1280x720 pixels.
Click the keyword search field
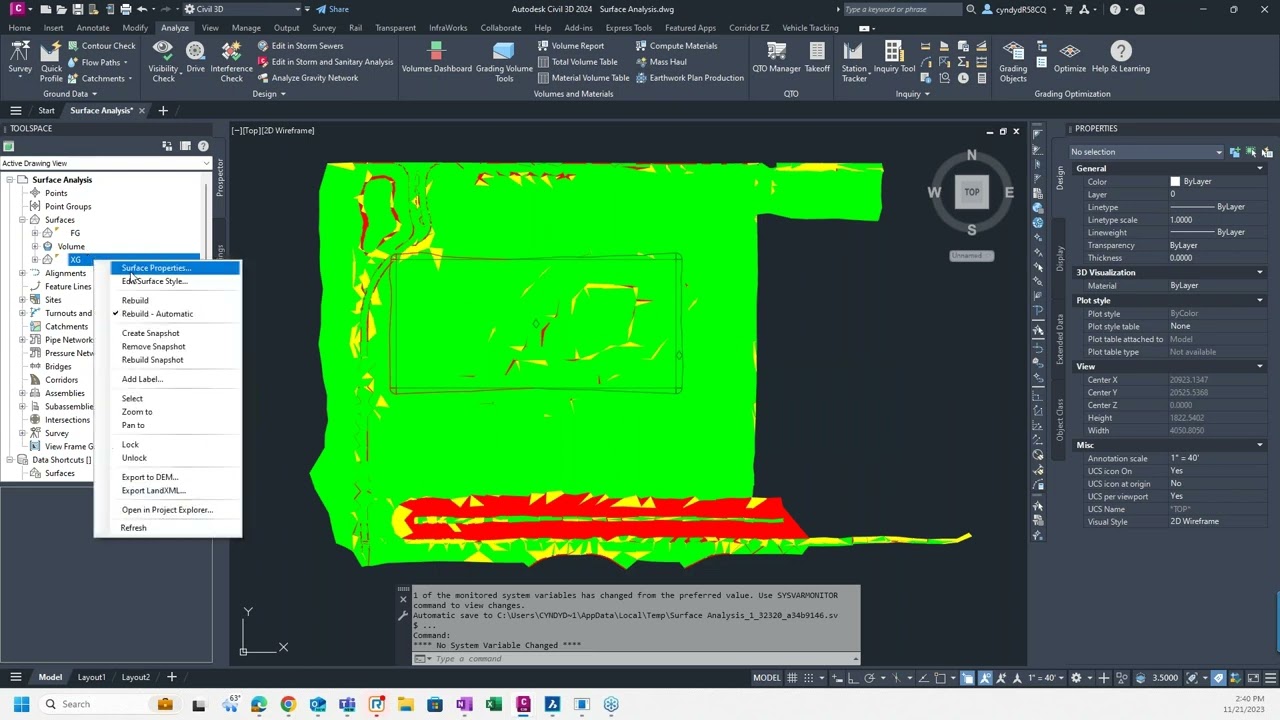click(901, 9)
